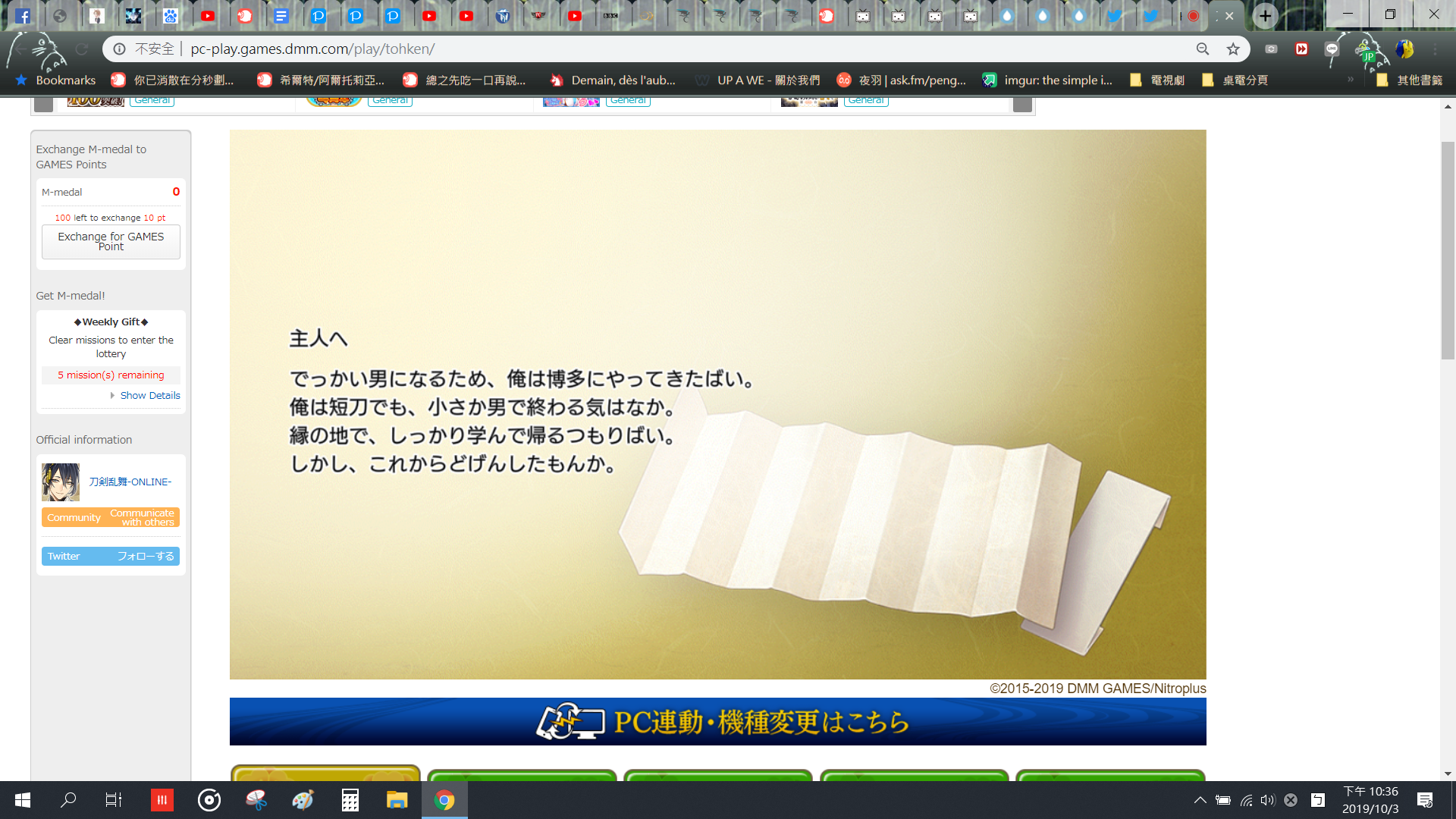
Task: Click the scrollbar down arrow
Action: coord(1448,774)
